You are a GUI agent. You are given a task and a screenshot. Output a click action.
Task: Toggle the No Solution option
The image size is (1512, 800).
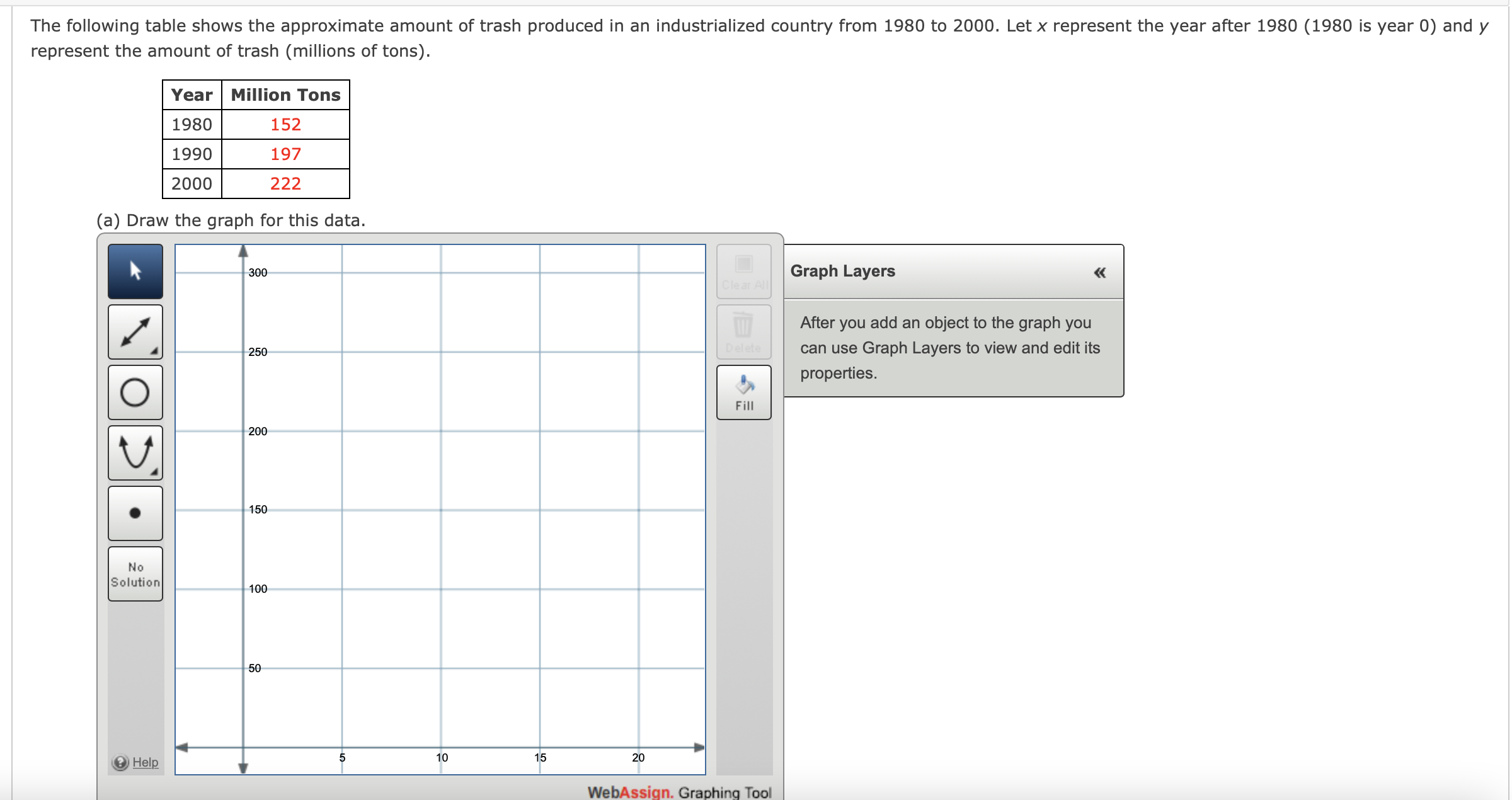click(x=135, y=574)
